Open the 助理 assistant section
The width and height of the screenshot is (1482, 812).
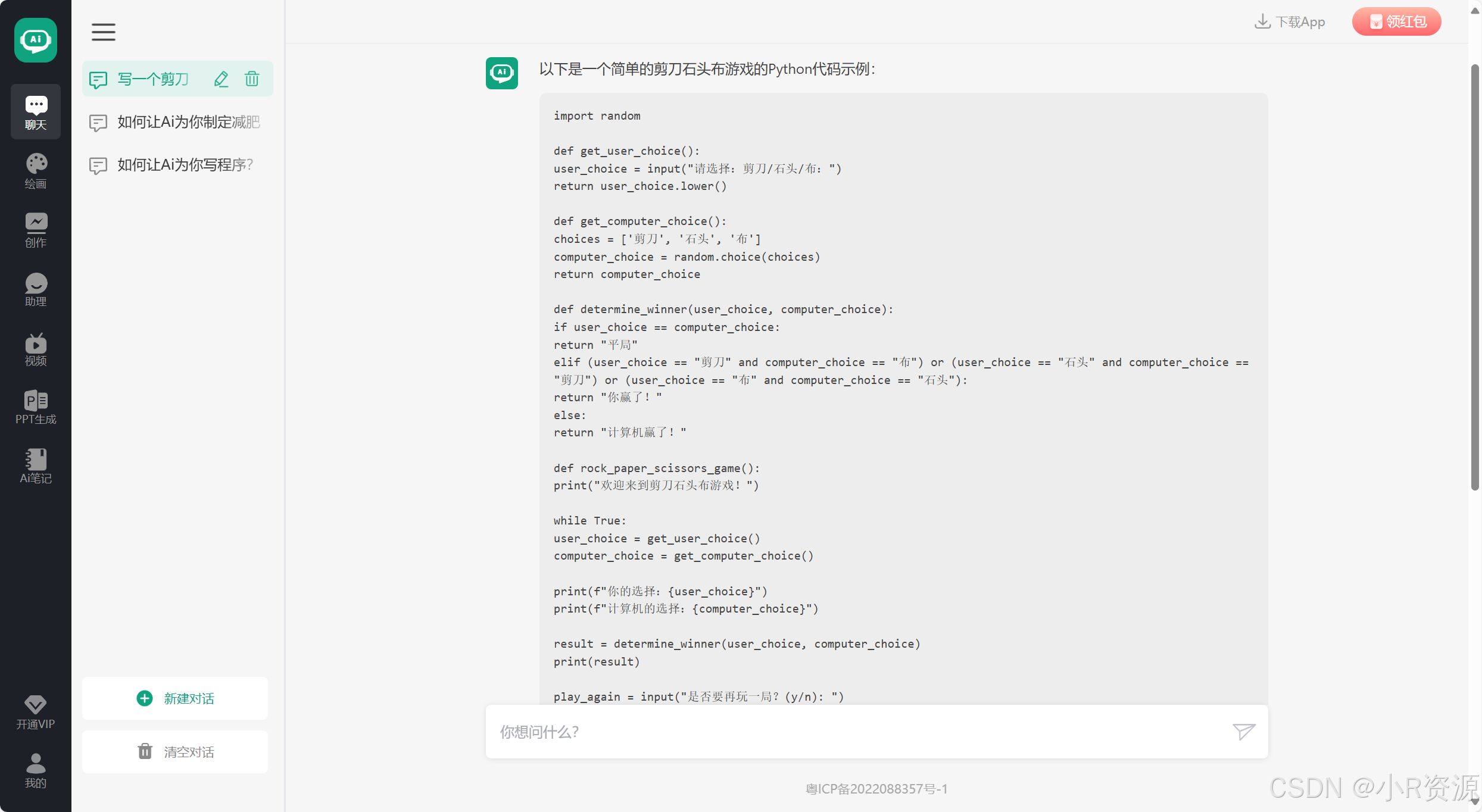[36, 289]
